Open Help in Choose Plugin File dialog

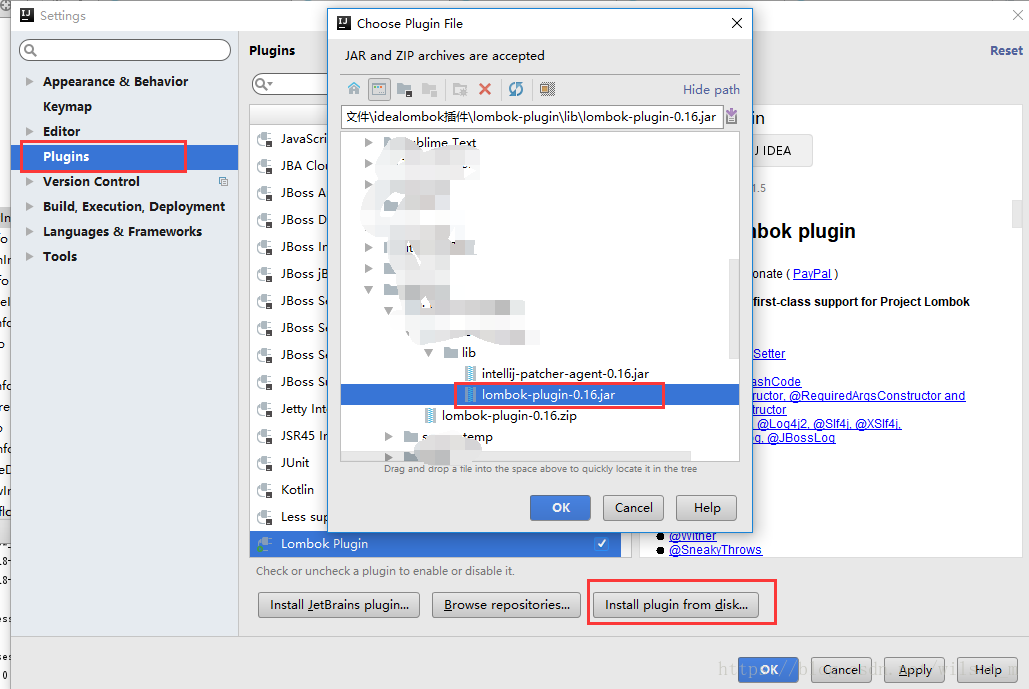tap(707, 508)
